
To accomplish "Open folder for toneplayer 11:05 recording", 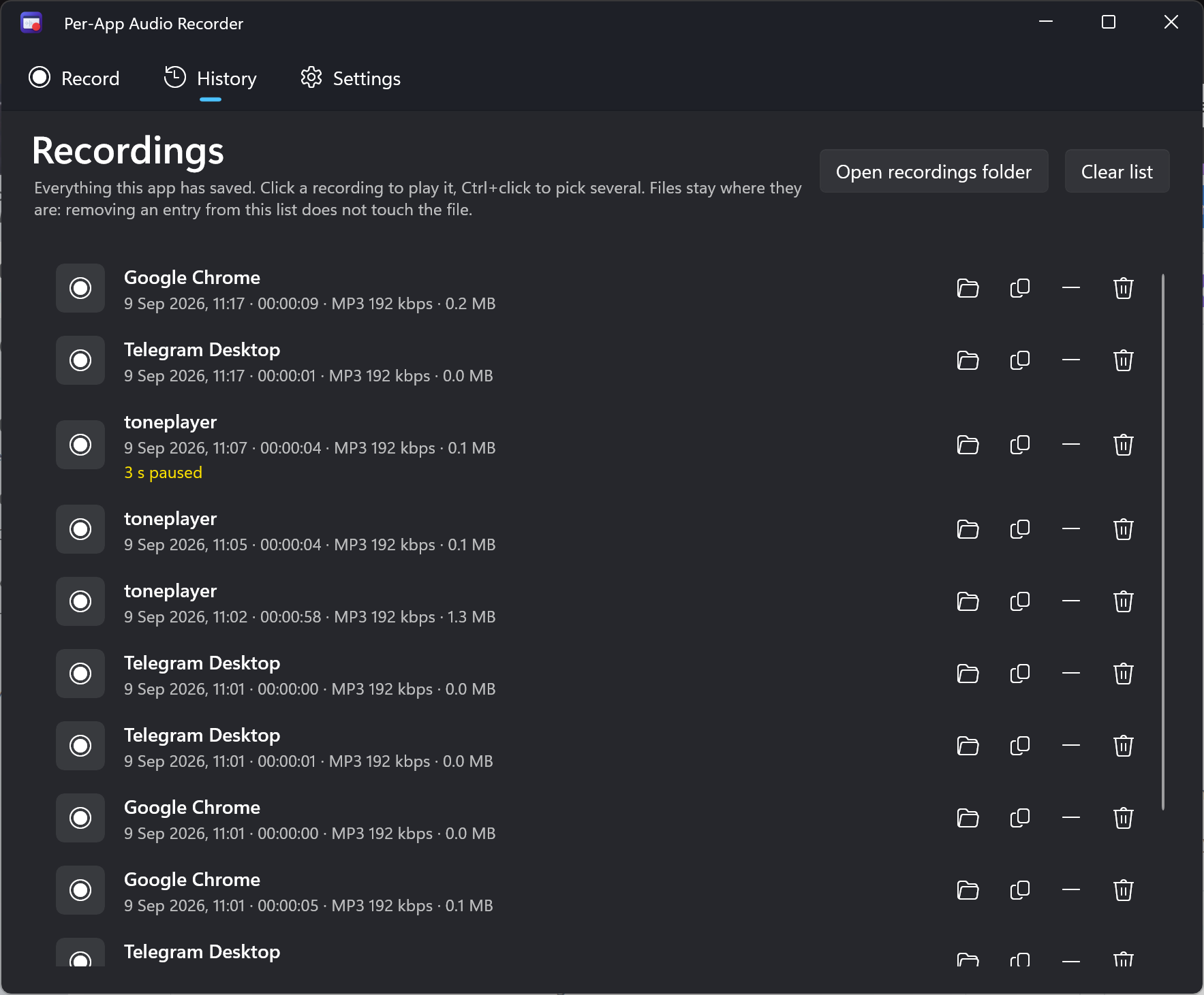I will click(968, 529).
